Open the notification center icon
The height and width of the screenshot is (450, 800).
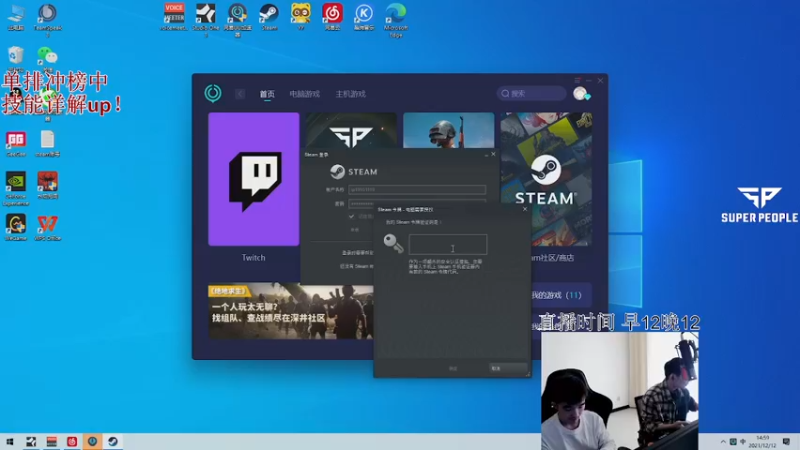(x=786, y=441)
